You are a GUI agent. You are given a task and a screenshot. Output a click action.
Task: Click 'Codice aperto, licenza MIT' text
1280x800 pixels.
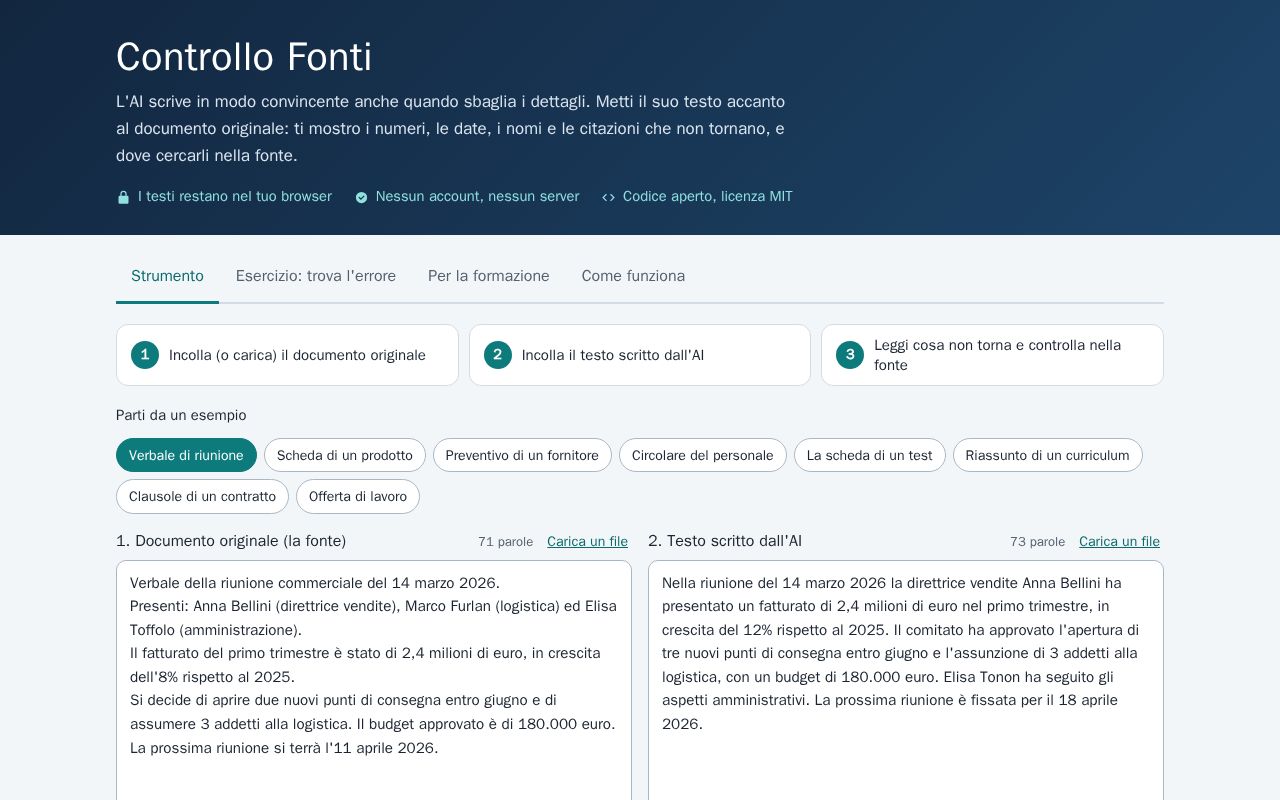coord(708,197)
